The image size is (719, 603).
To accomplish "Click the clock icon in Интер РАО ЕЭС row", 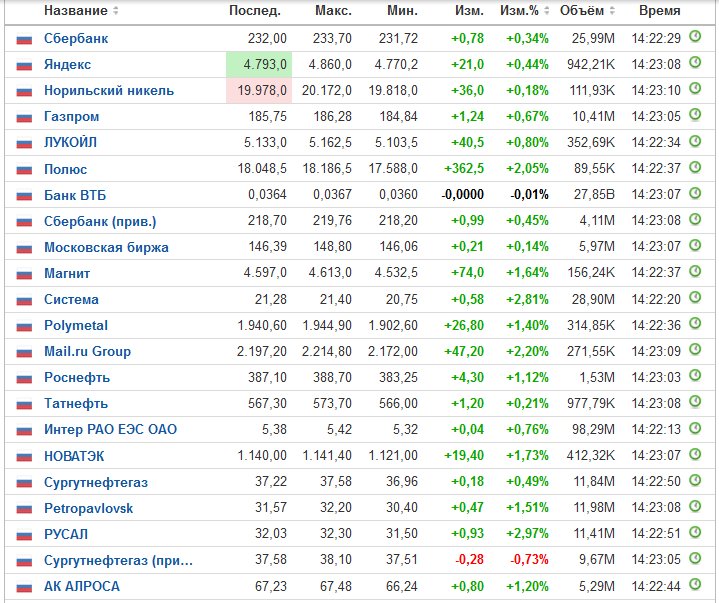I will (x=695, y=428).
